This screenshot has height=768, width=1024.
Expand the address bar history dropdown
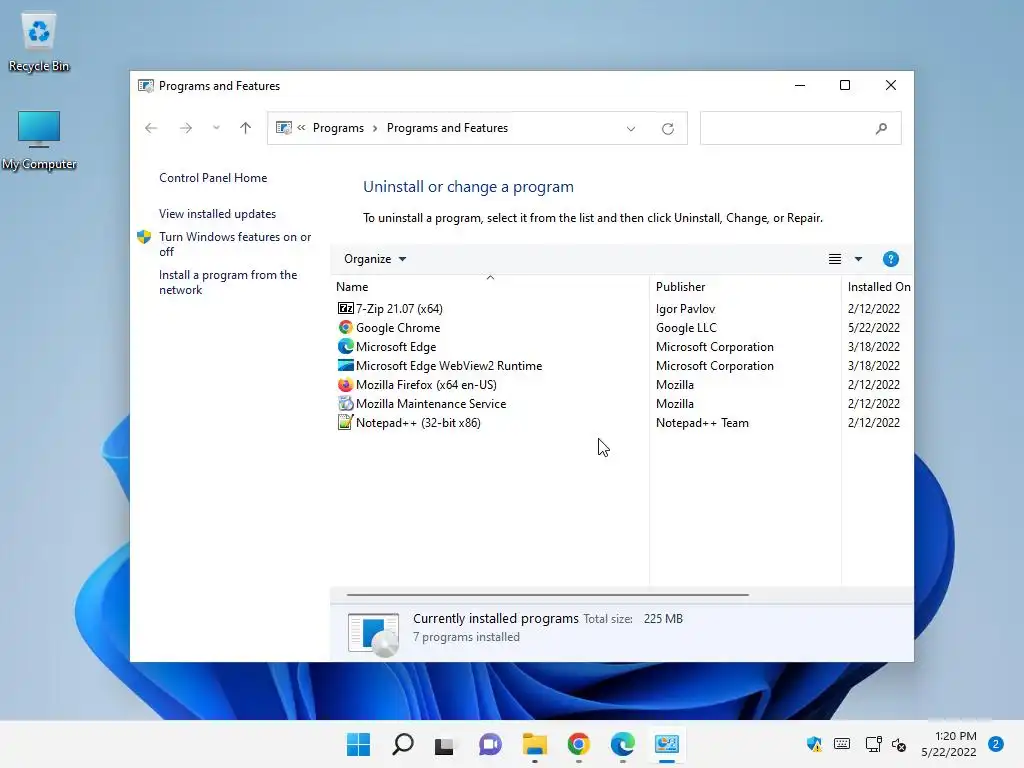point(631,129)
